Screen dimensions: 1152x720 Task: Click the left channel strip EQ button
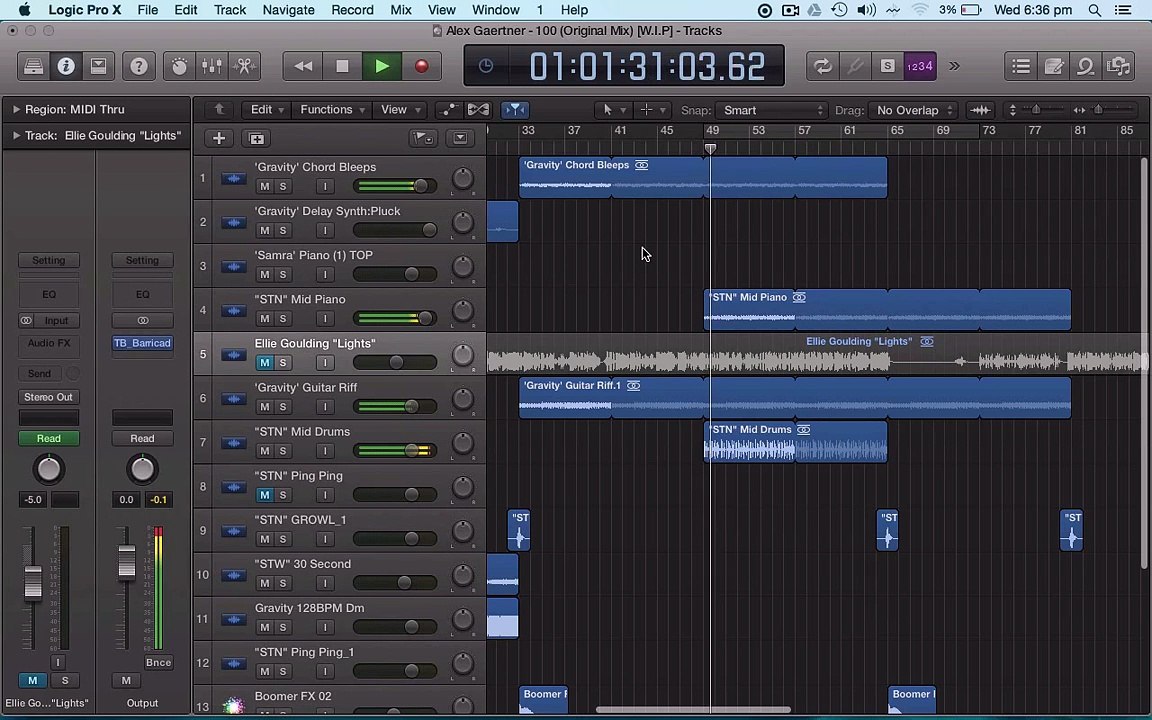tap(48, 294)
